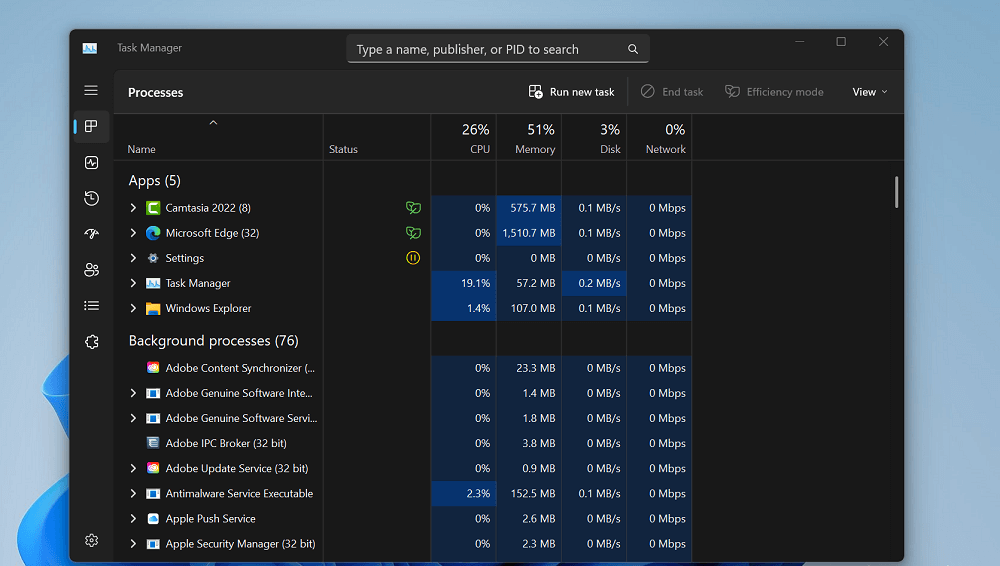Click the process search input field
Viewport: 1000px width, 566px height.
pos(497,49)
